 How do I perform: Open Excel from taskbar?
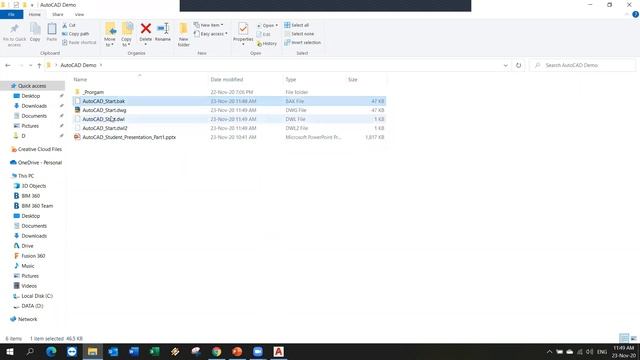click(x=155, y=352)
